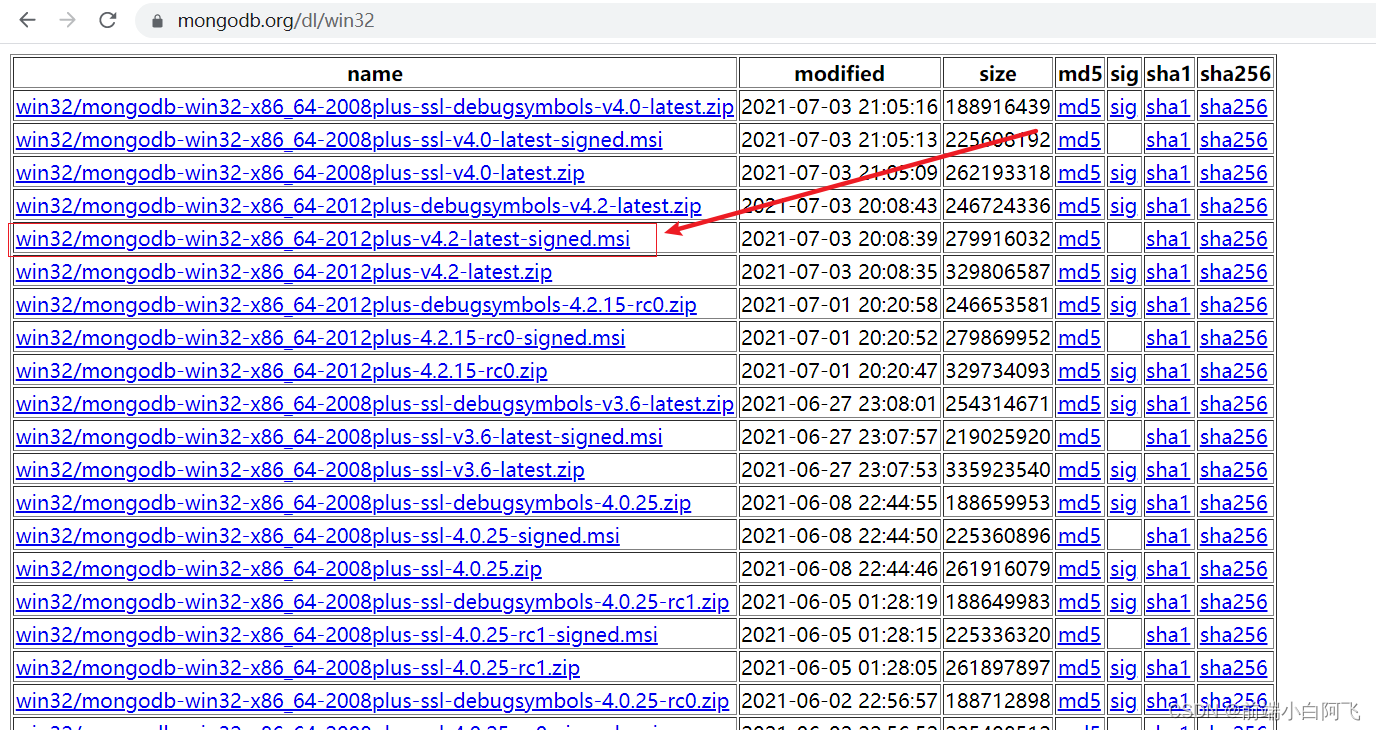1376x730 pixels.
Task: Click sha256 link for ssl-v4.0-latest-signed.msi row
Action: click(x=1234, y=140)
